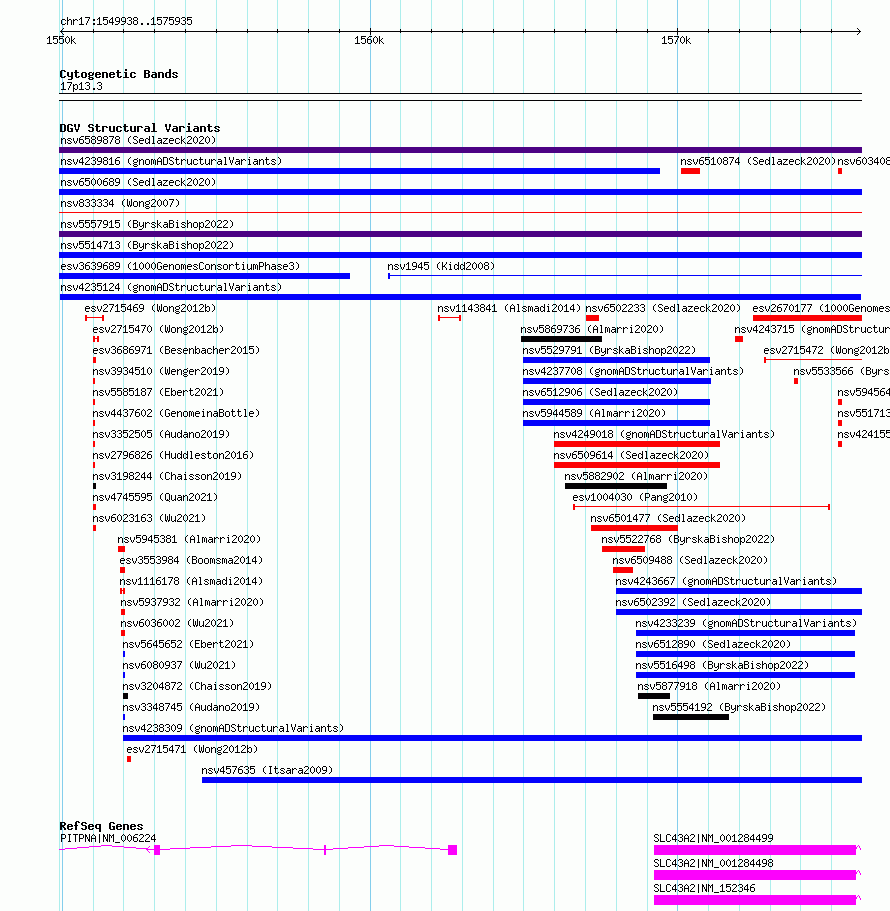Click the nsv1945 (Kidd2008) variant
This screenshot has height=911, width=890.
point(441,266)
